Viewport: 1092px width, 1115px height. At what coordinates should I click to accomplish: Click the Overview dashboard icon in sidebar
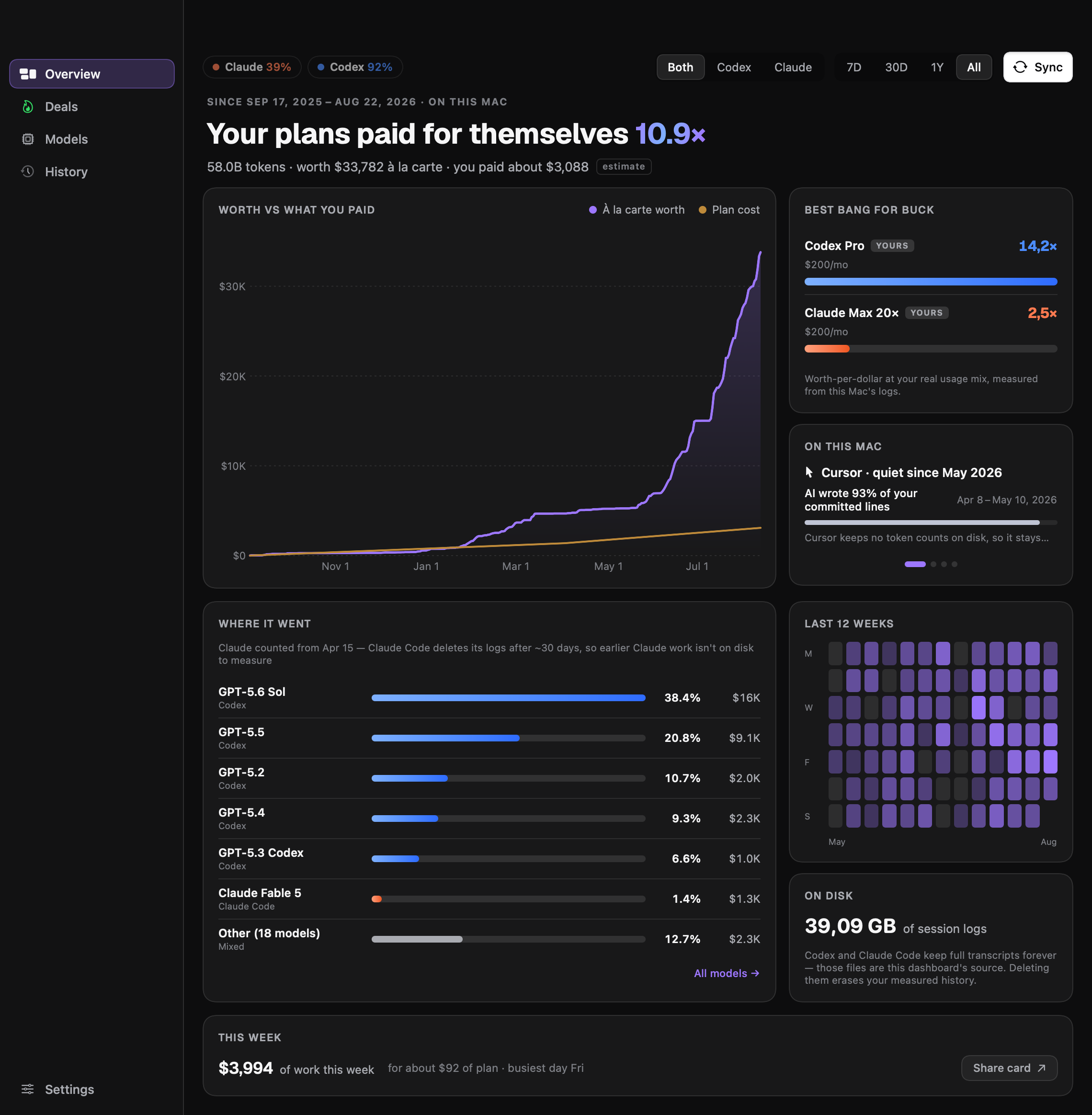click(x=27, y=74)
